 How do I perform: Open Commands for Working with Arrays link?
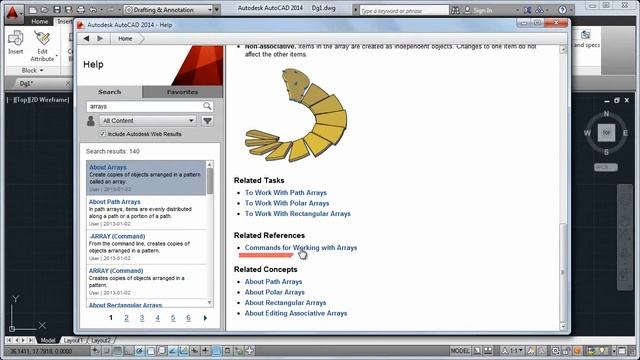point(301,248)
